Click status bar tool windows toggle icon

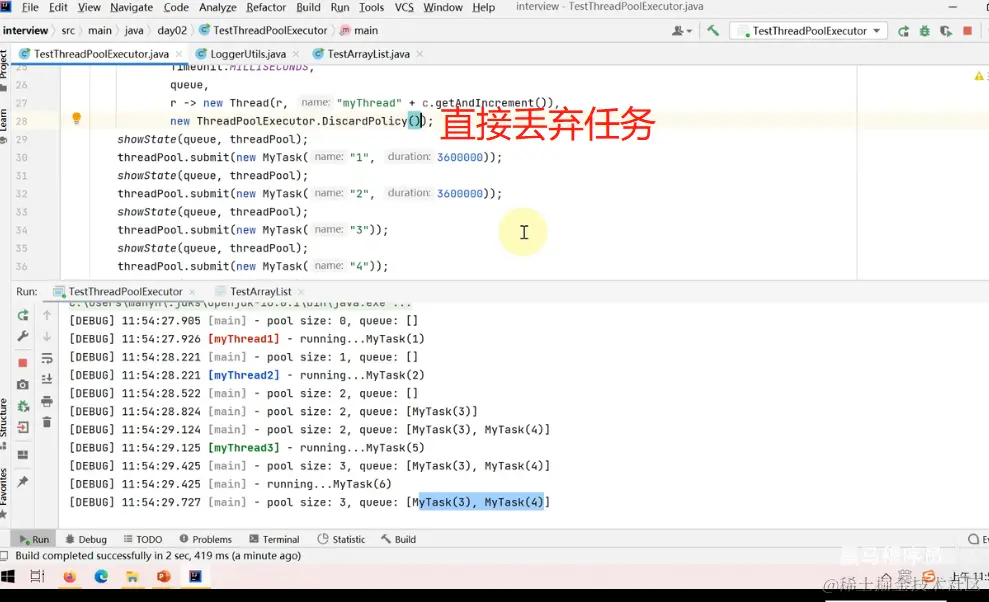(x=4, y=556)
